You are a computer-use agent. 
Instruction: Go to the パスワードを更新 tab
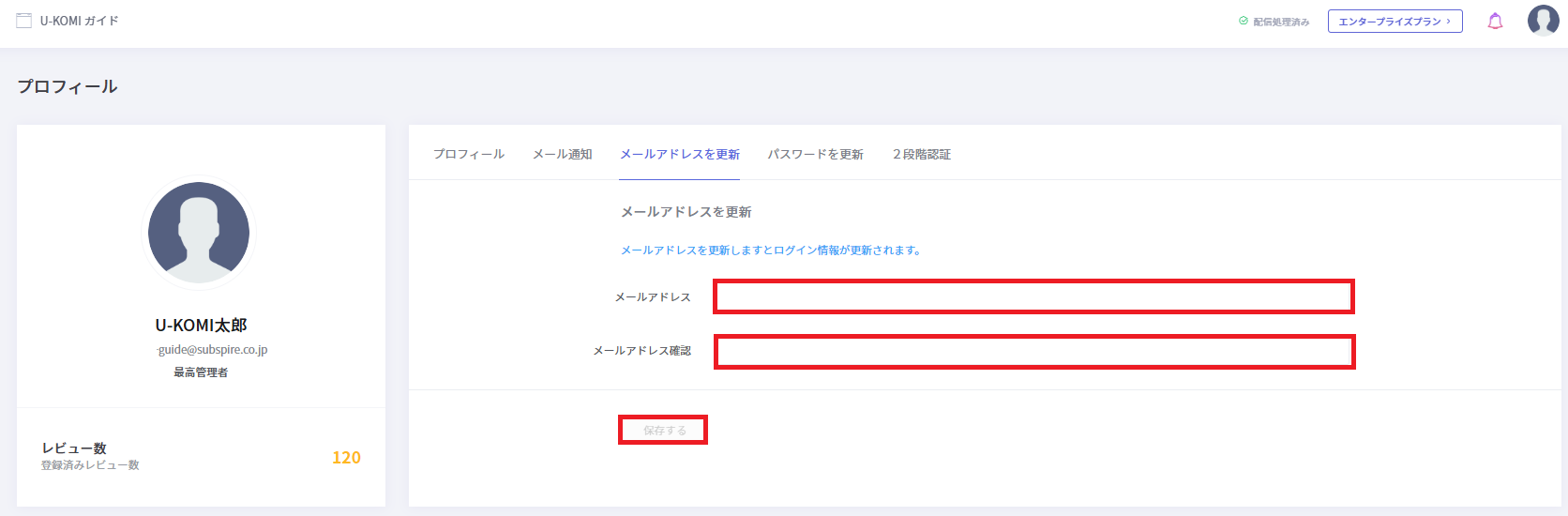click(816, 154)
